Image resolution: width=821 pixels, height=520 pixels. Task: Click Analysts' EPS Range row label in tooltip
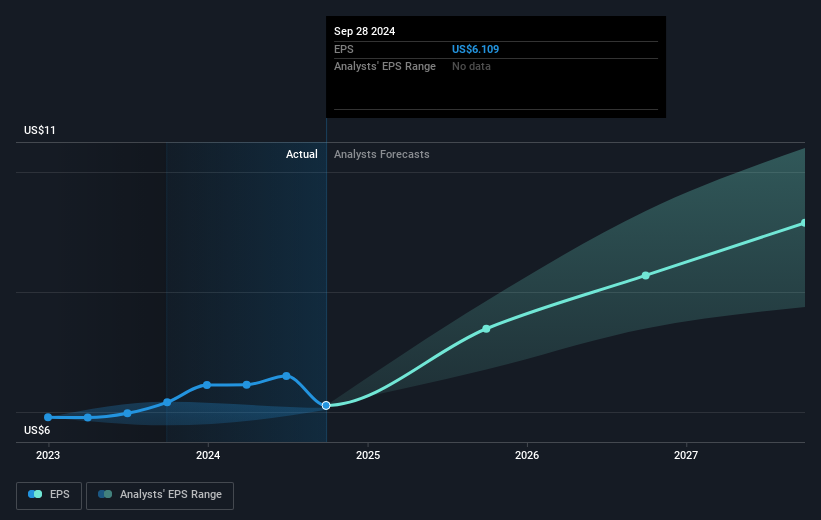(385, 67)
